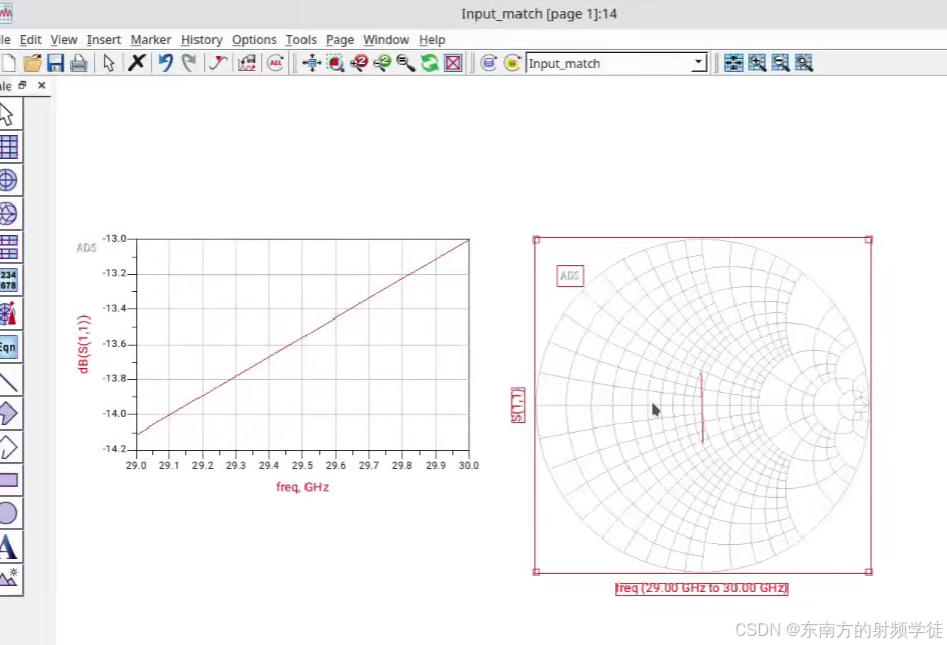This screenshot has width=947, height=645.
Task: Open the Help menu
Action: (432, 40)
